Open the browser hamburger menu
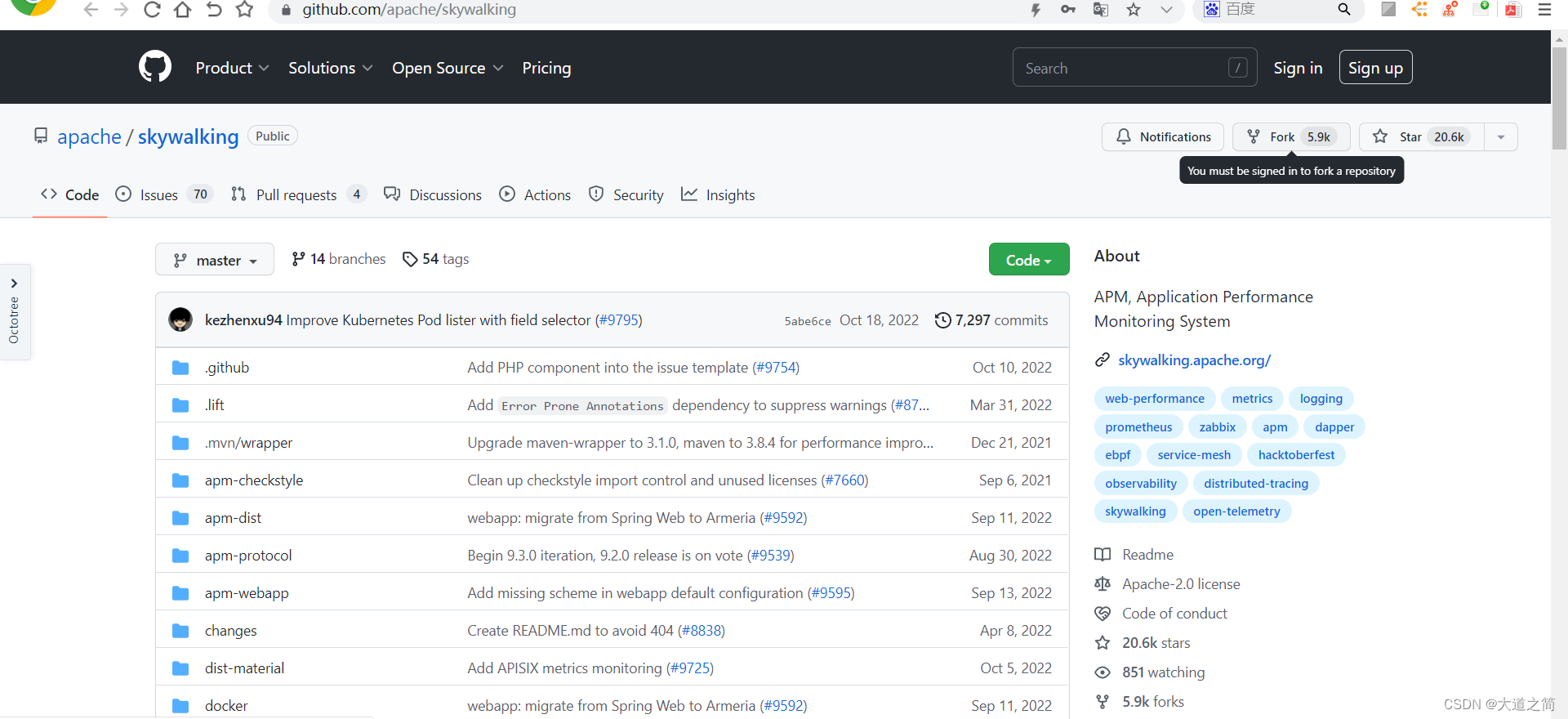The height and width of the screenshot is (719, 1568). (1544, 10)
